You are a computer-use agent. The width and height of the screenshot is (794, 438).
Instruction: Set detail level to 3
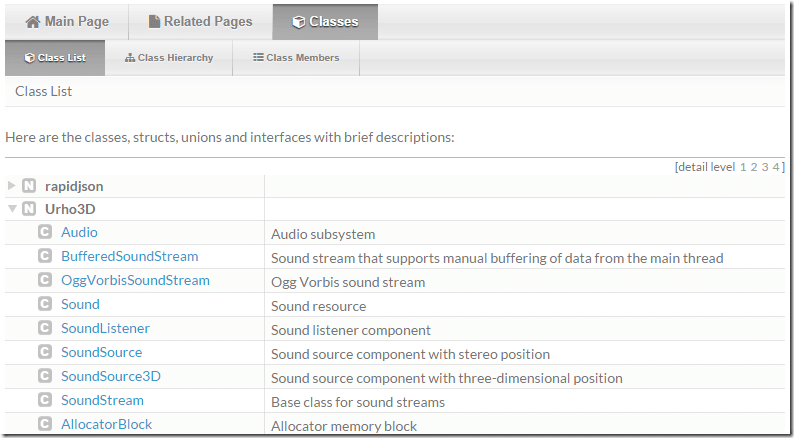(x=765, y=167)
